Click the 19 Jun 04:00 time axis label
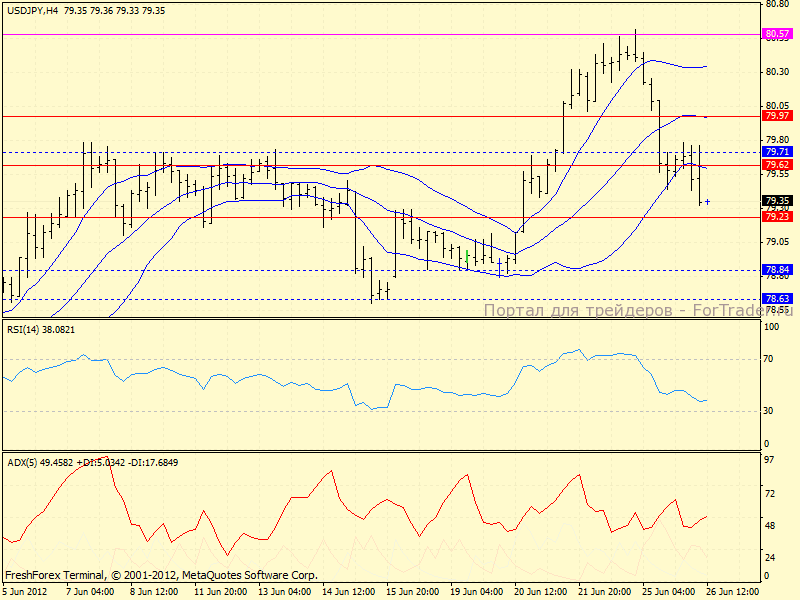The width and height of the screenshot is (800, 600). pyautogui.click(x=477, y=592)
